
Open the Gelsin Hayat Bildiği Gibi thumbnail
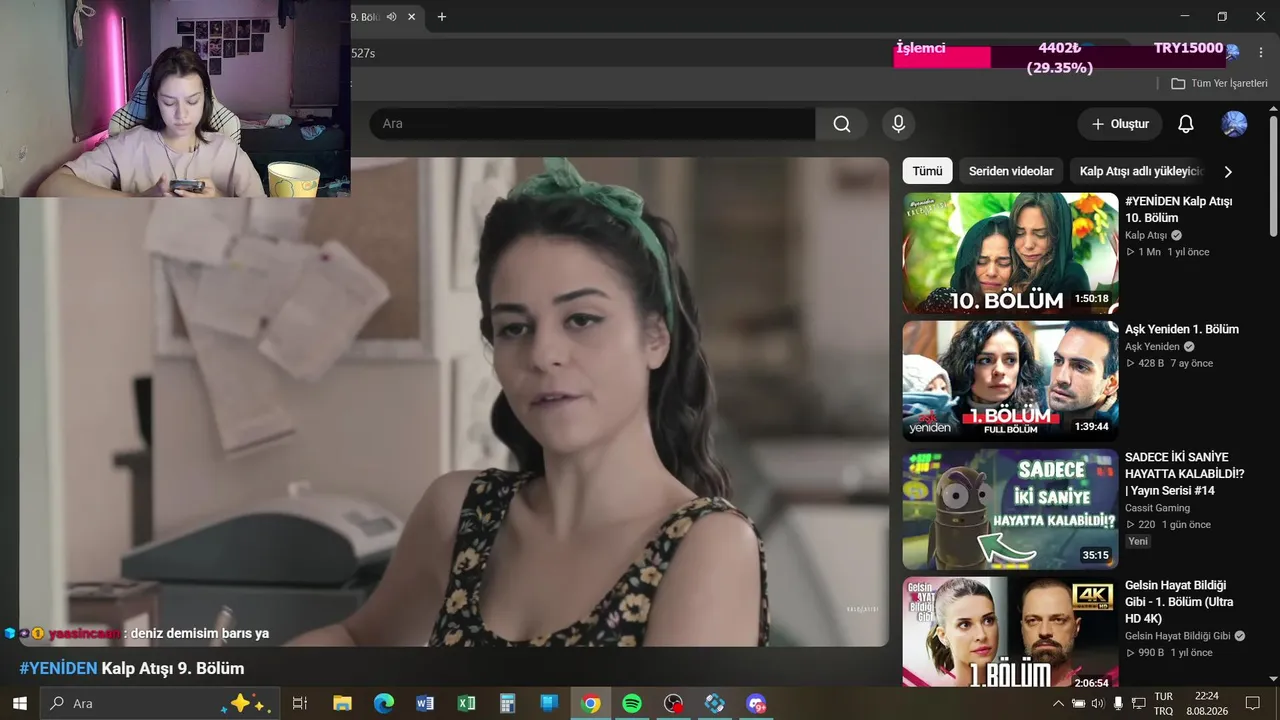[x=1011, y=632]
